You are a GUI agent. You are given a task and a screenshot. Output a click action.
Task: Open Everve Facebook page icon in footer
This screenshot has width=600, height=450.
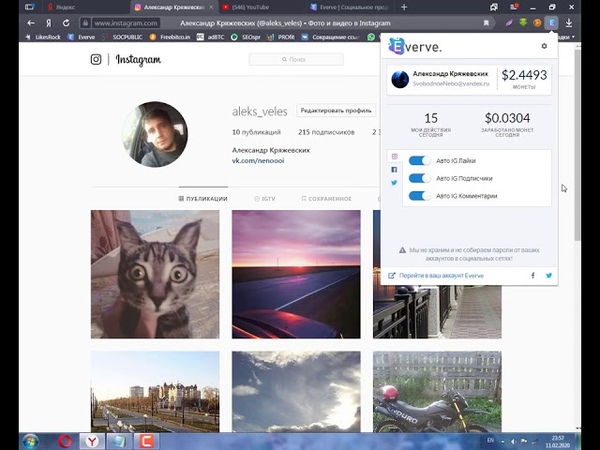533,276
